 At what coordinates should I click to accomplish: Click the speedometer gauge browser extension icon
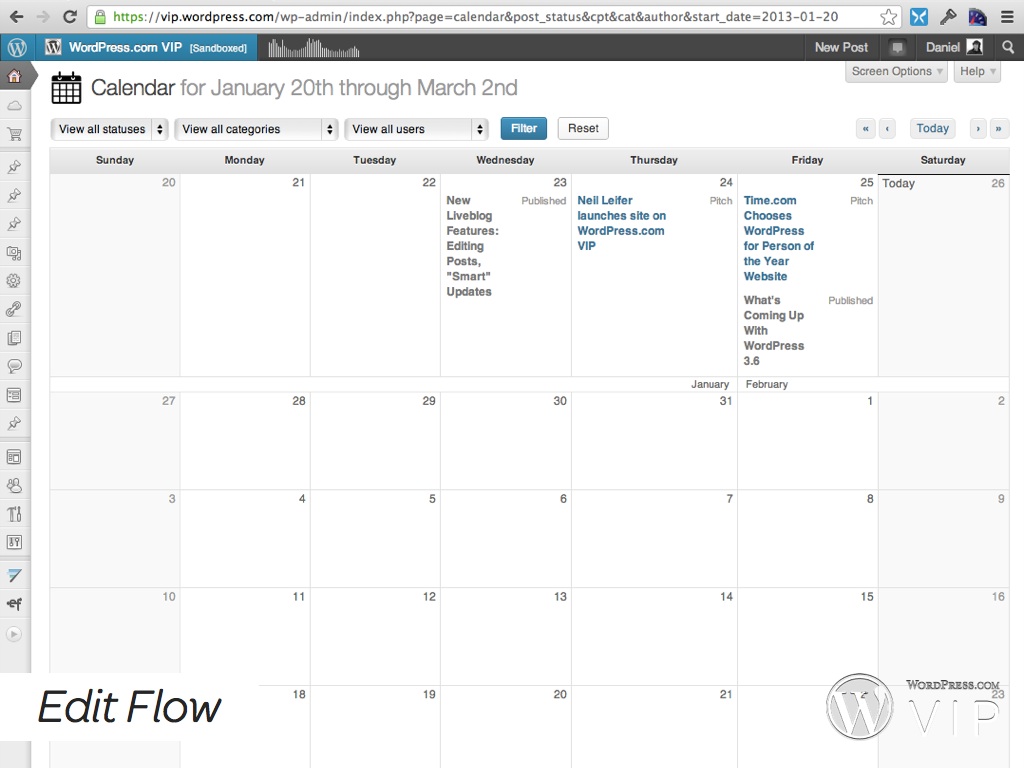tap(978, 17)
